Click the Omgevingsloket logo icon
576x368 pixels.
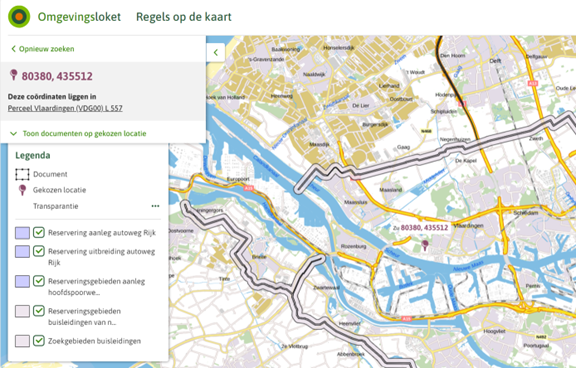coord(19,17)
